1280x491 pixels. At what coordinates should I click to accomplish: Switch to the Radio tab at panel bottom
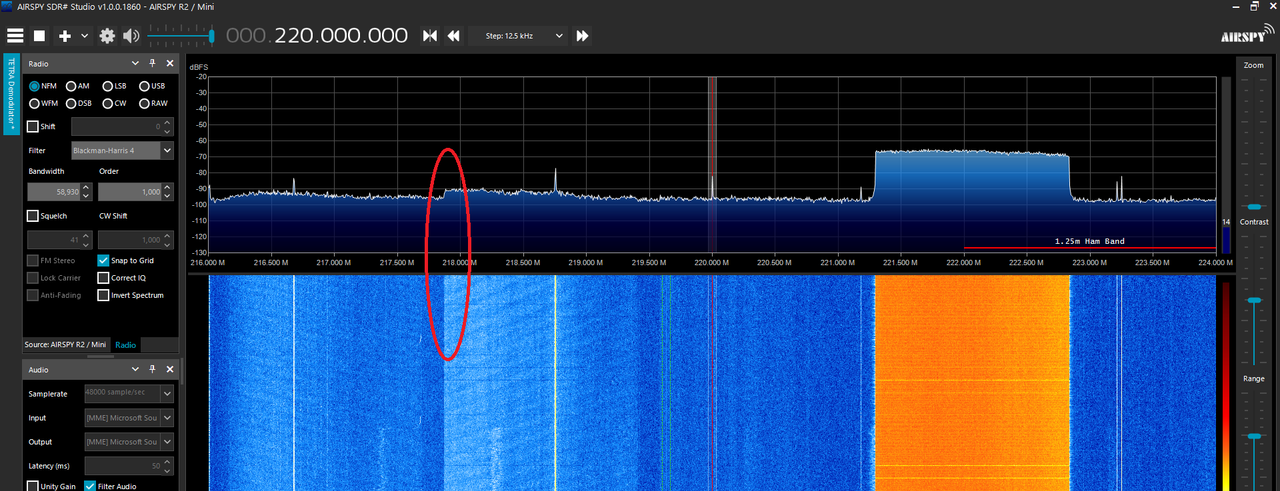click(x=125, y=345)
